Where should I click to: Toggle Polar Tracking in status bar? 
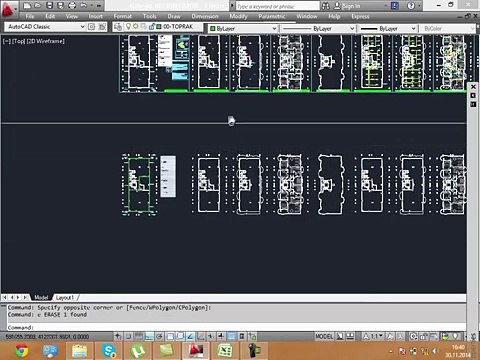click(159, 336)
